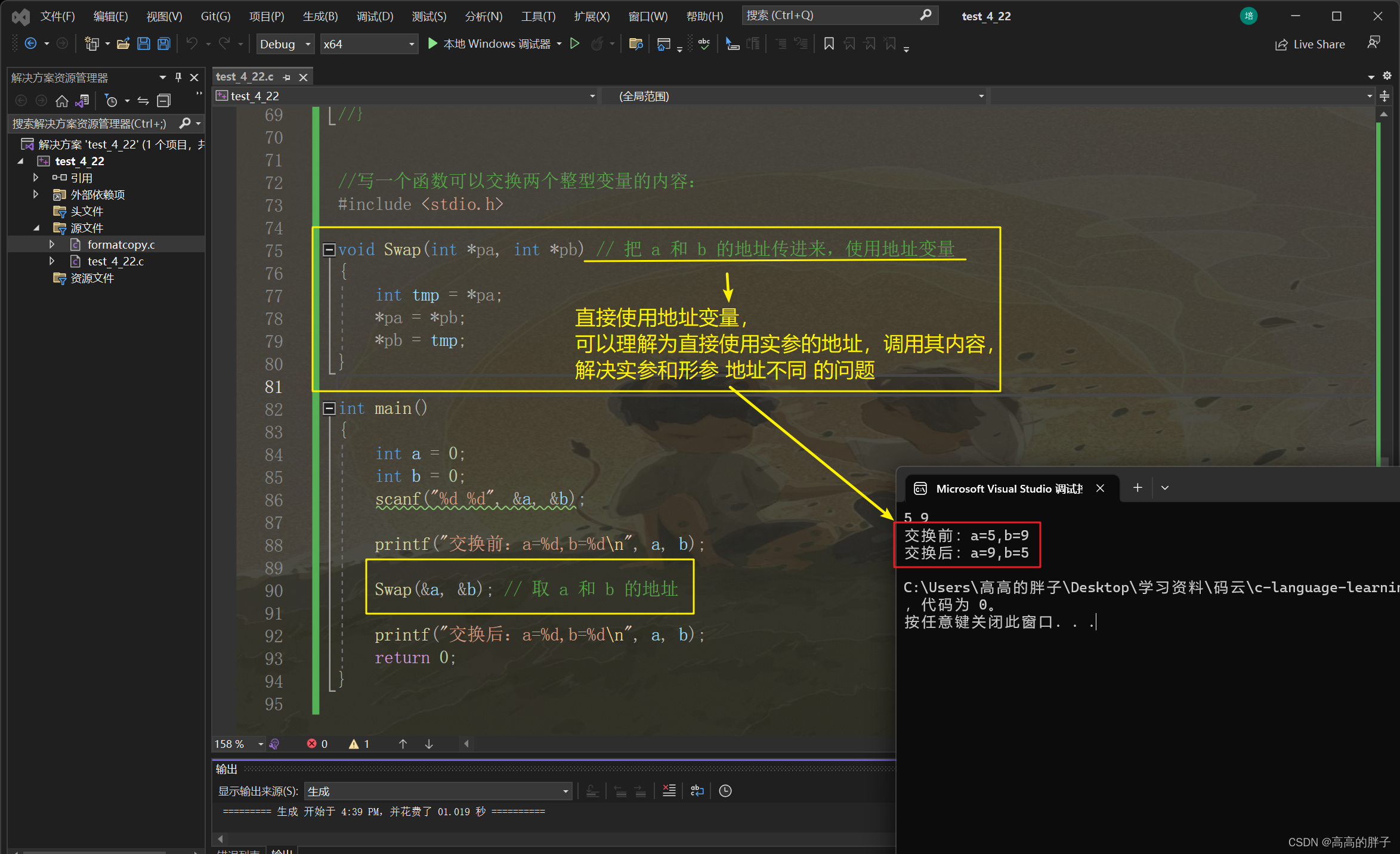The height and width of the screenshot is (854, 1400).
Task: Click the Home icon in Solution Explorer
Action: pos(61,101)
